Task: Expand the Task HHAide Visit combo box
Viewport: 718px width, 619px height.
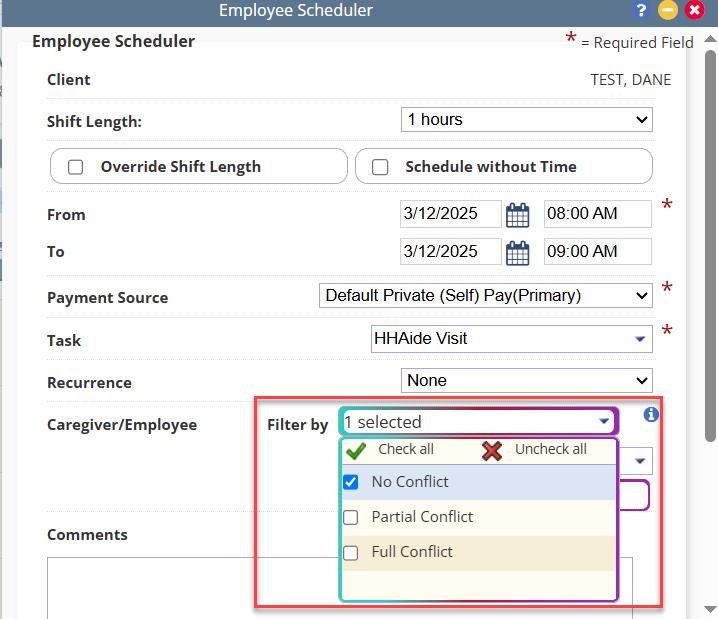Action: pyautogui.click(x=511, y=339)
